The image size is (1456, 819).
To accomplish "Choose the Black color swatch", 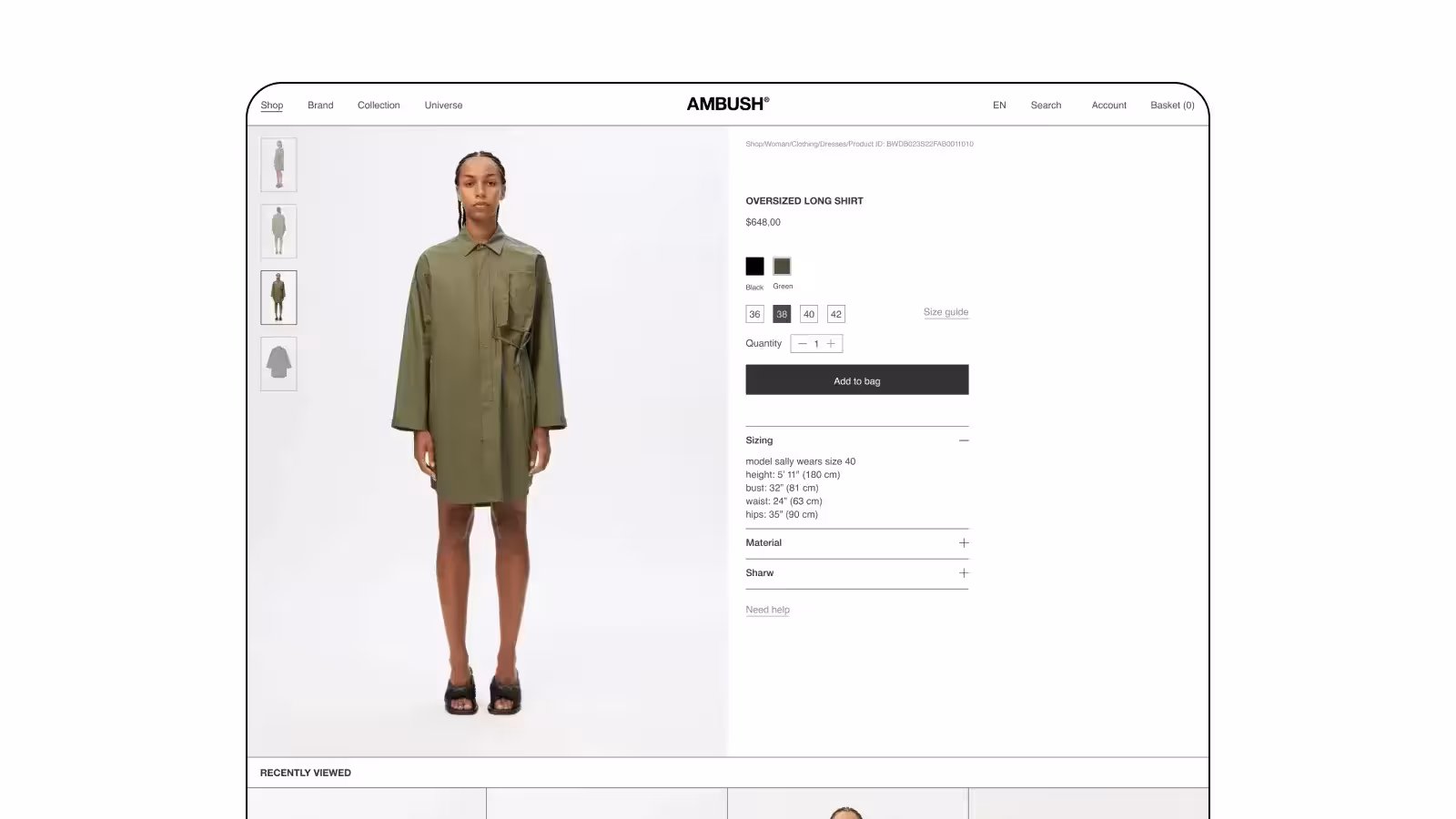I will [x=754, y=266].
